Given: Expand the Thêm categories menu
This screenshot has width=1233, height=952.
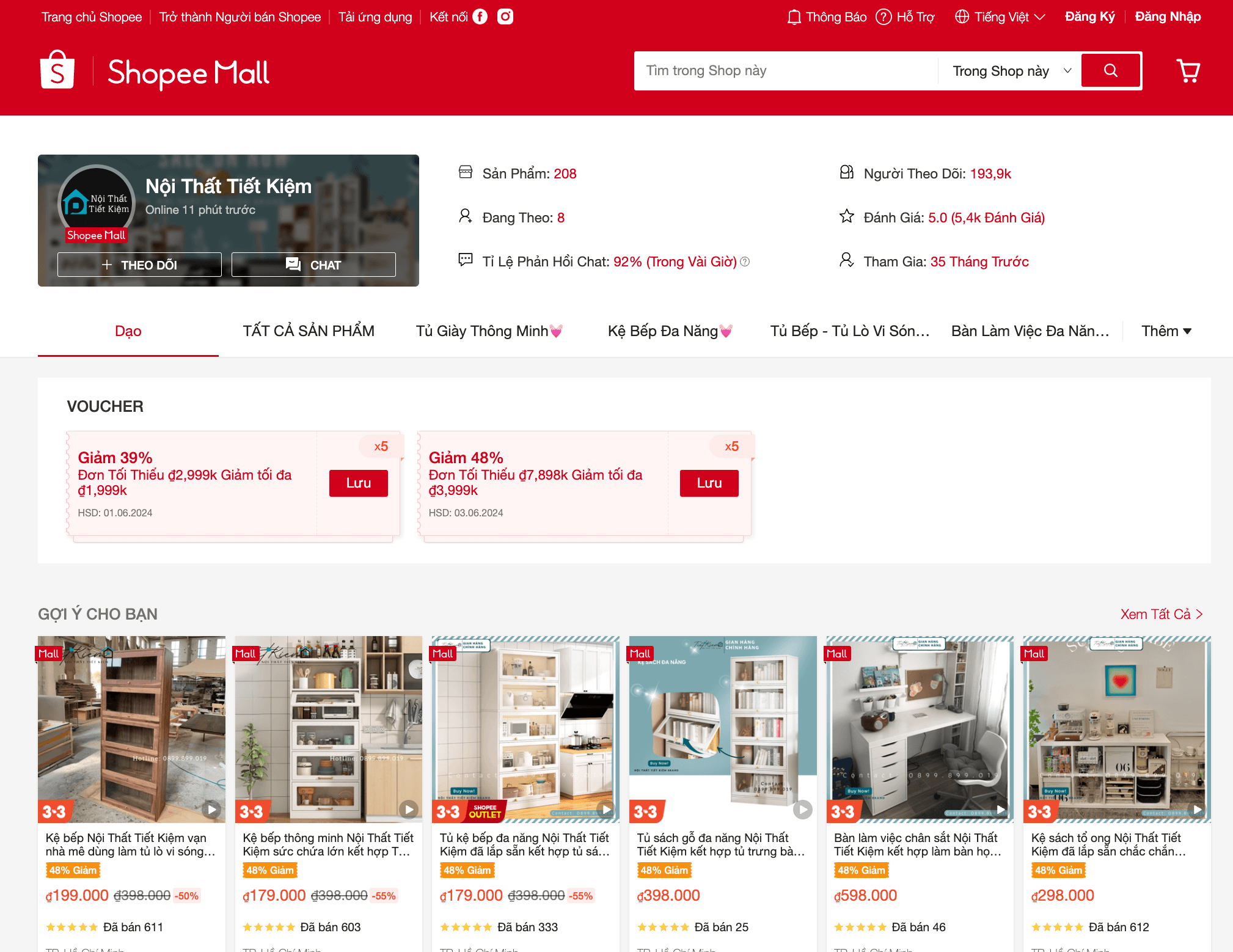Looking at the screenshot, I should pyautogui.click(x=1166, y=331).
